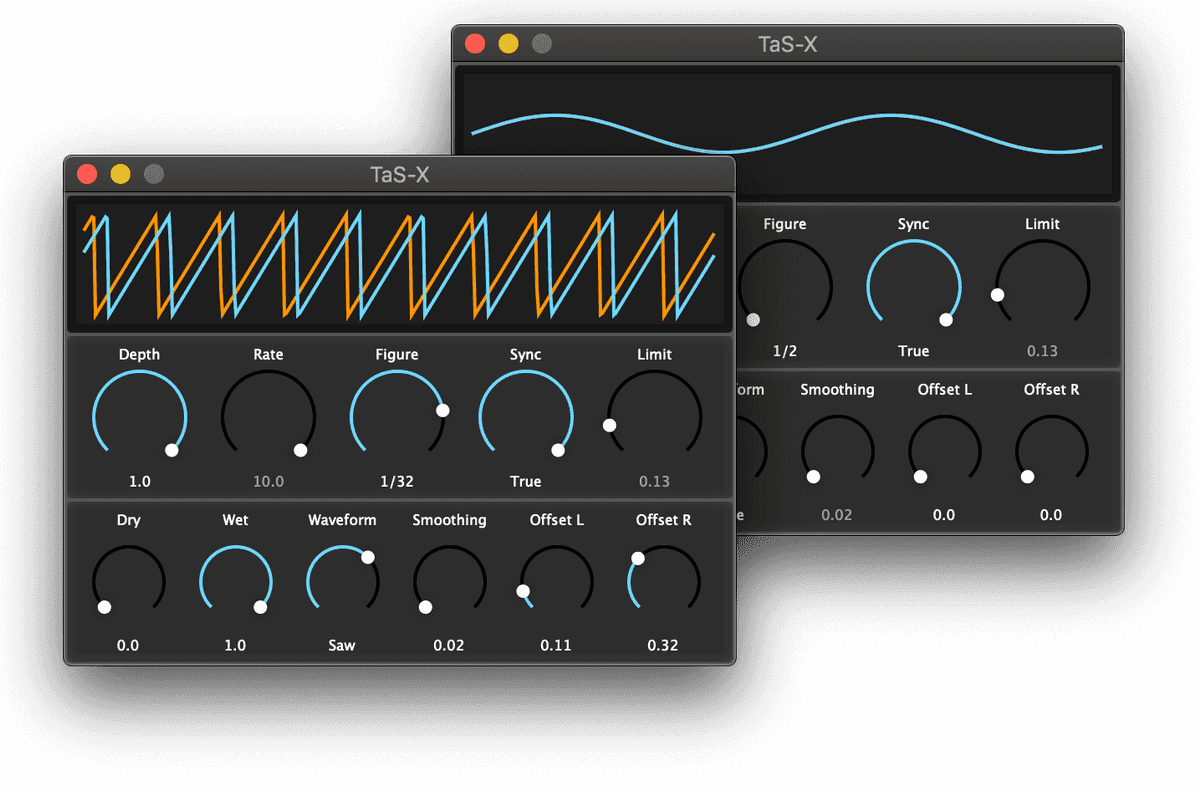Adjust the Limit knob showing 0.13
This screenshot has height=791, width=1200.
(654, 413)
